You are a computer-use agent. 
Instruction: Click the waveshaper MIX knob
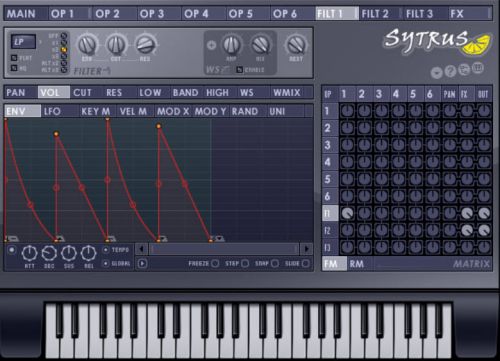click(x=261, y=45)
